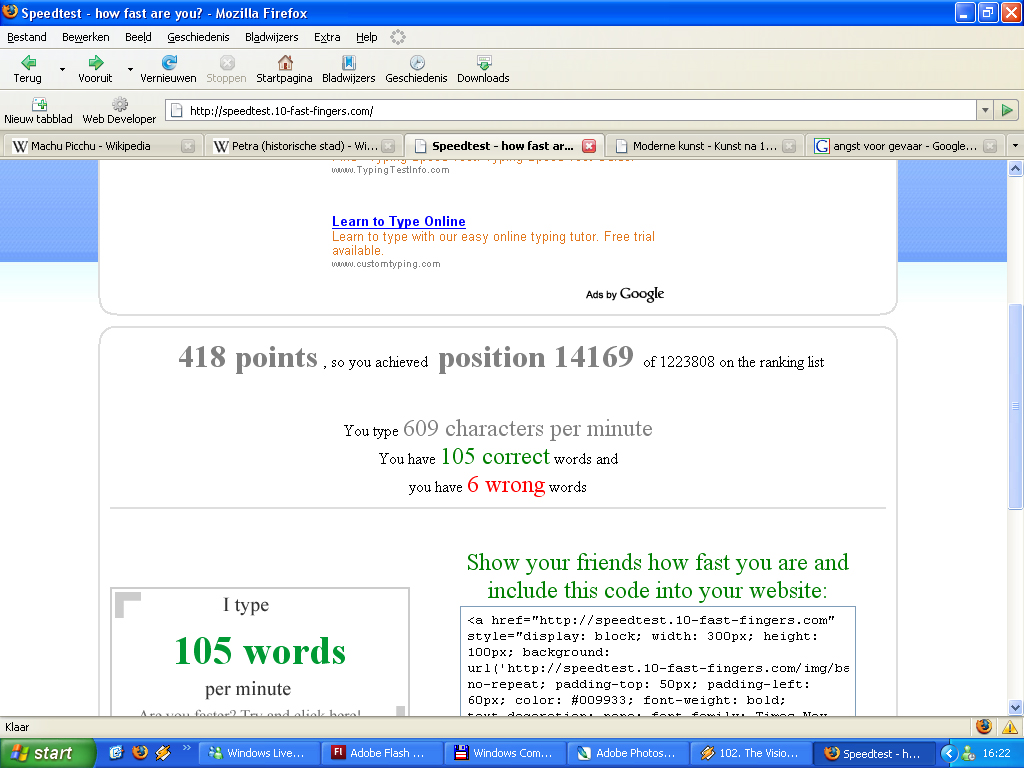Follow the Learn to Type Online link
The image size is (1024, 768).
coord(398,222)
